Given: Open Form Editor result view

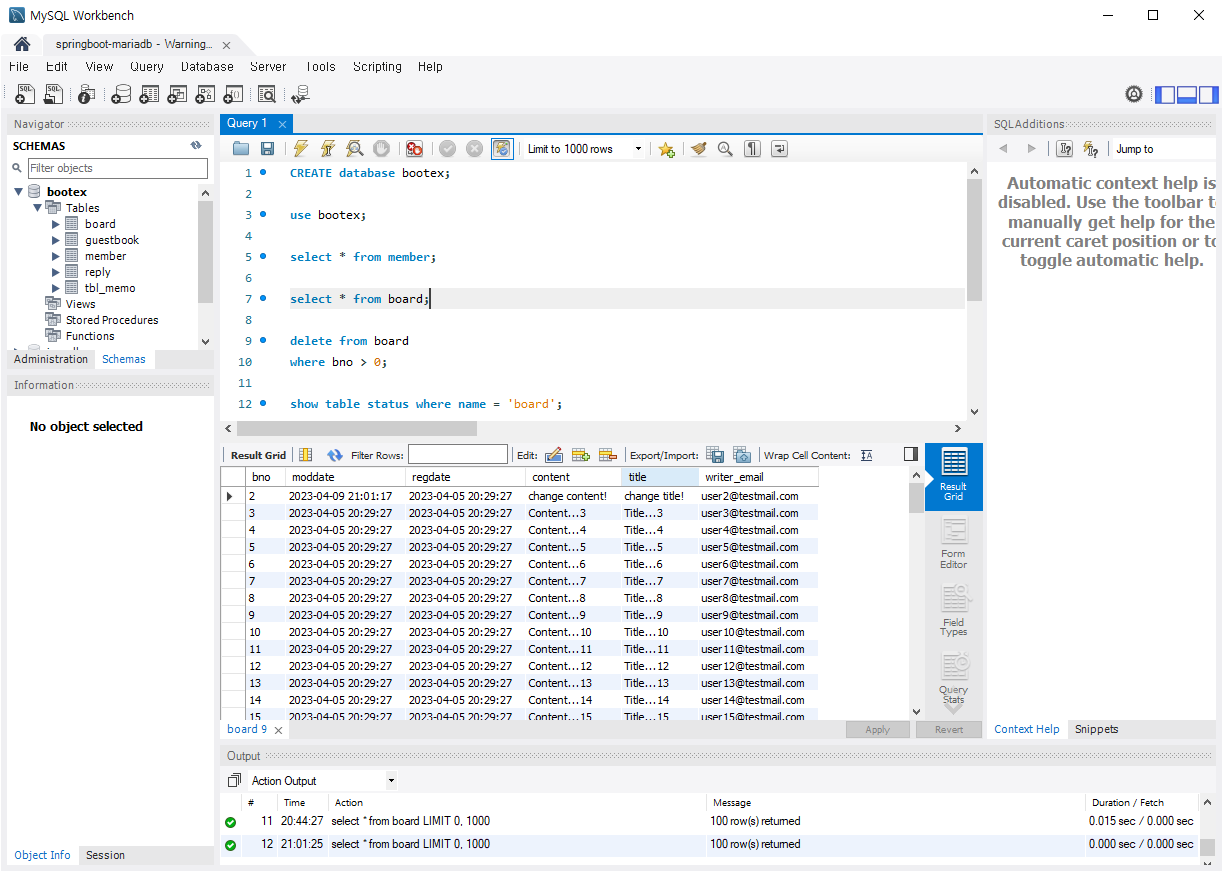Looking at the screenshot, I should (x=954, y=544).
